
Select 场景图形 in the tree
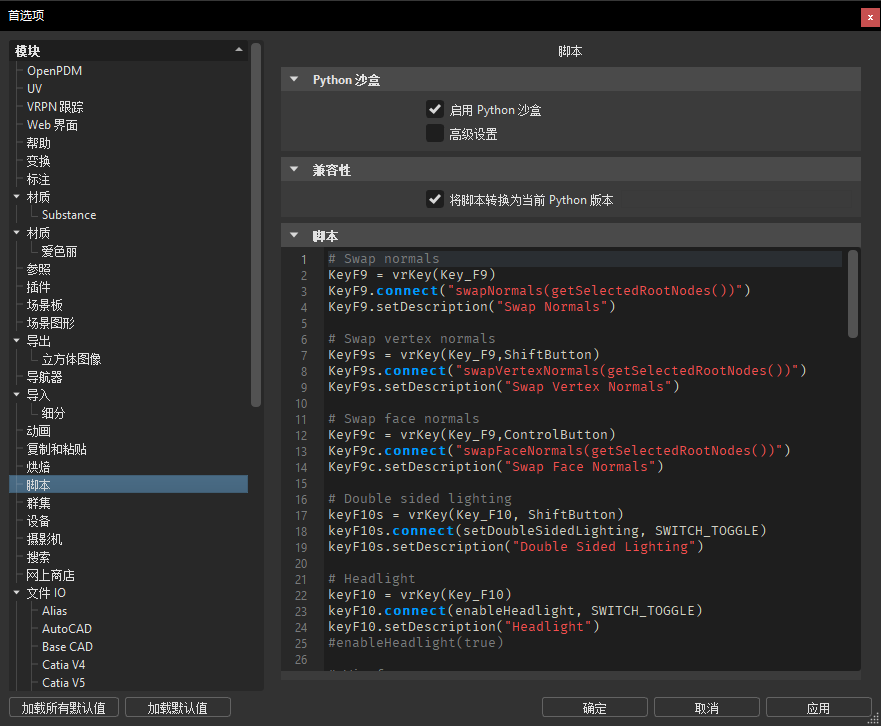click(x=51, y=323)
